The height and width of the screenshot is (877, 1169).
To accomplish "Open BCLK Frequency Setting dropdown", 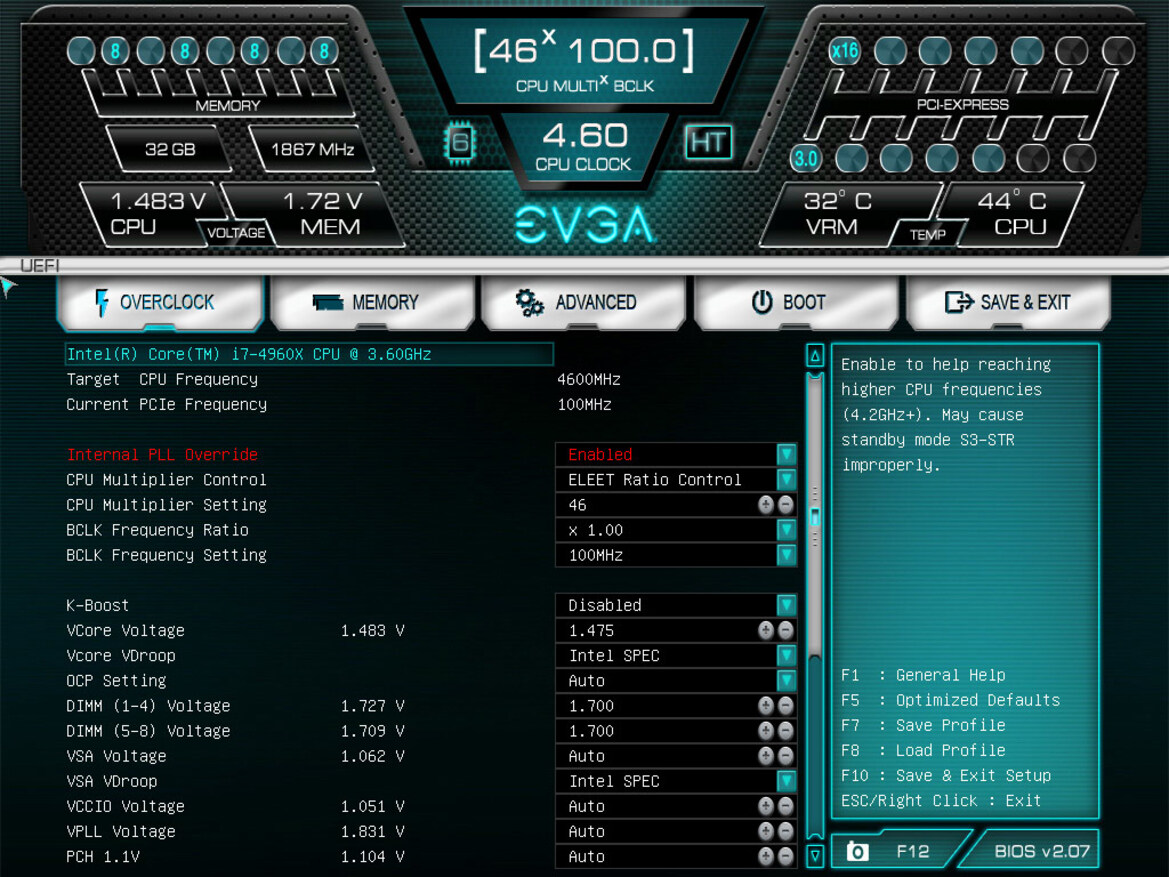I will point(786,555).
